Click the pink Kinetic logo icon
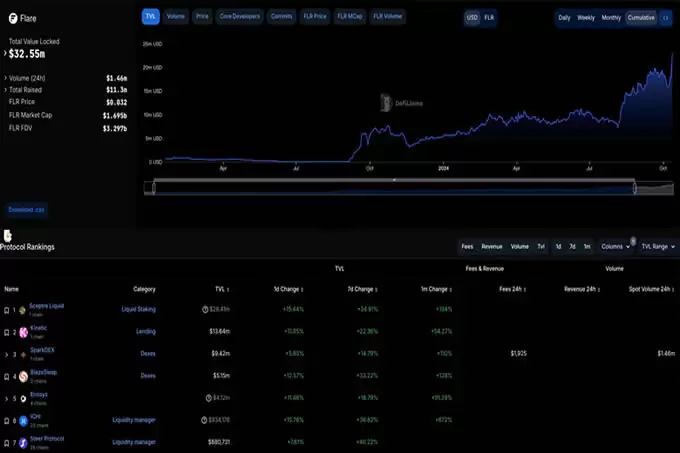The image size is (680, 453). coord(23,332)
